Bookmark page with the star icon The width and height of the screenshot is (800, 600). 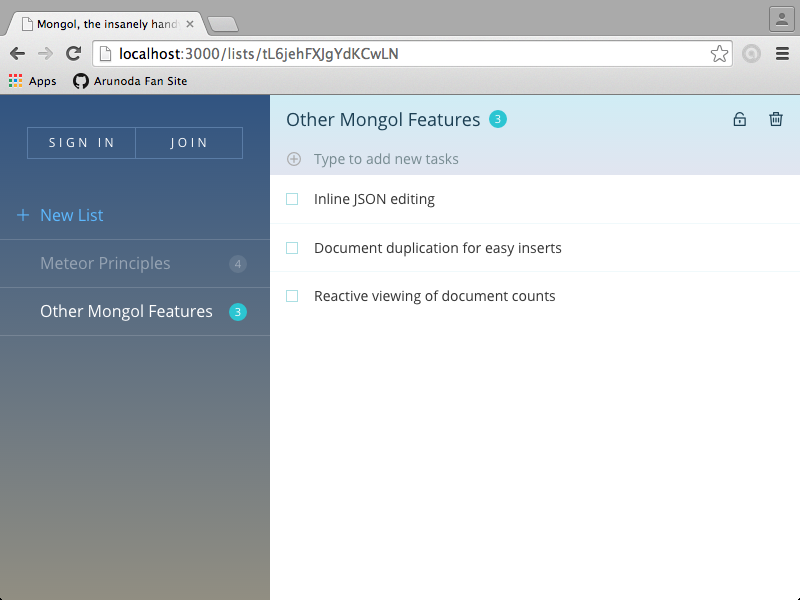[719, 54]
